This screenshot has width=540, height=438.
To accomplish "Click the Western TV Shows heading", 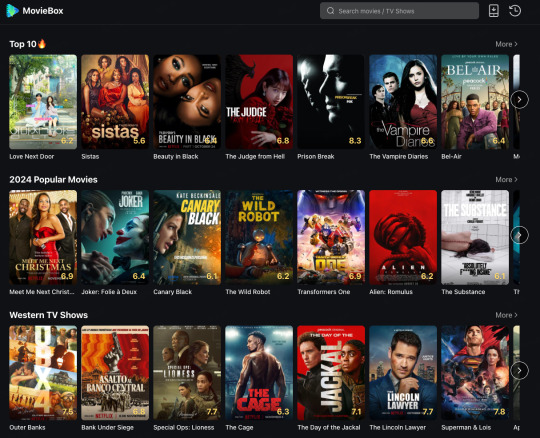I will click(49, 315).
